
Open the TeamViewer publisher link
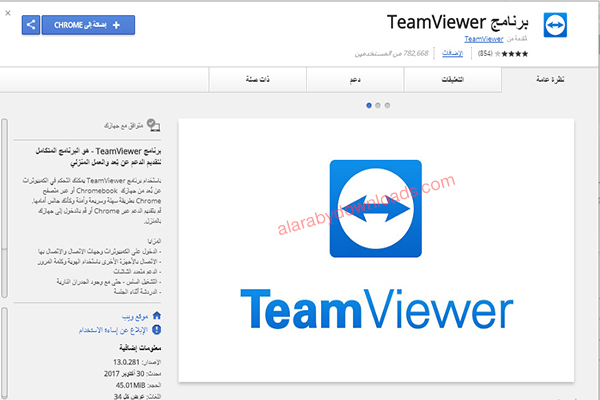484,39
